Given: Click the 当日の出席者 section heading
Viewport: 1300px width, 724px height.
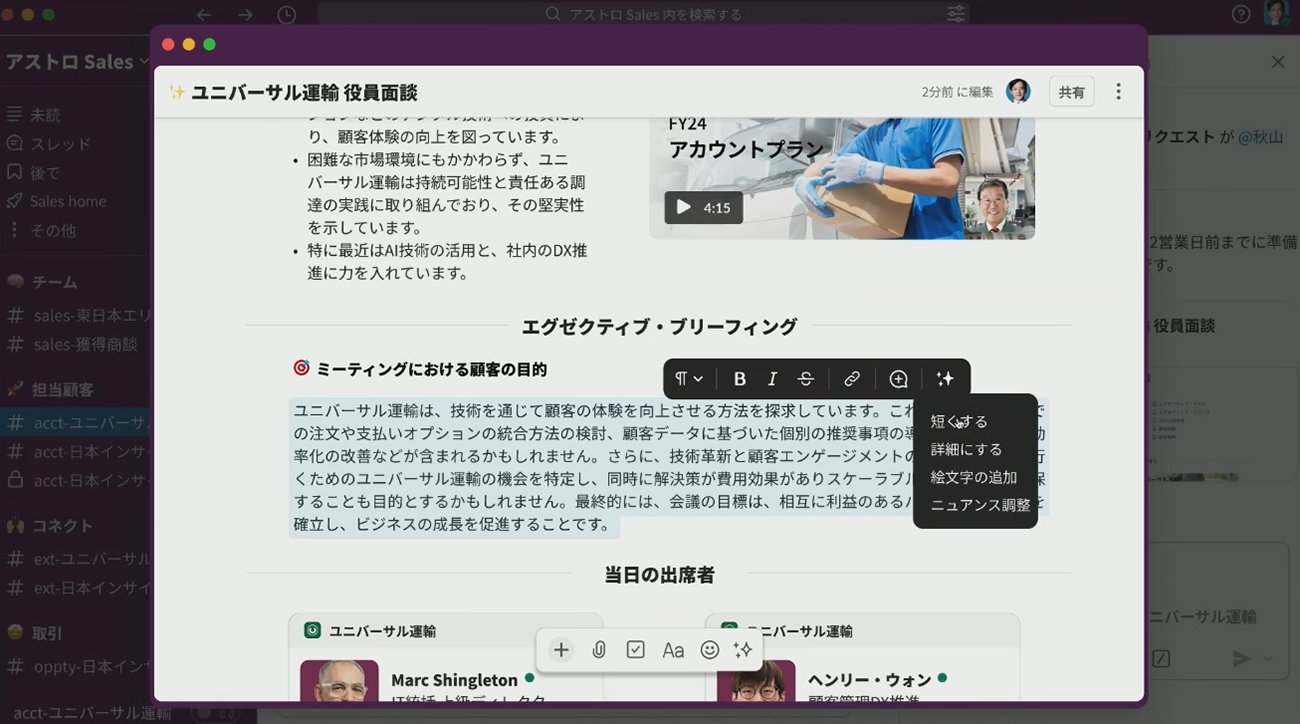Looking at the screenshot, I should [x=659, y=575].
